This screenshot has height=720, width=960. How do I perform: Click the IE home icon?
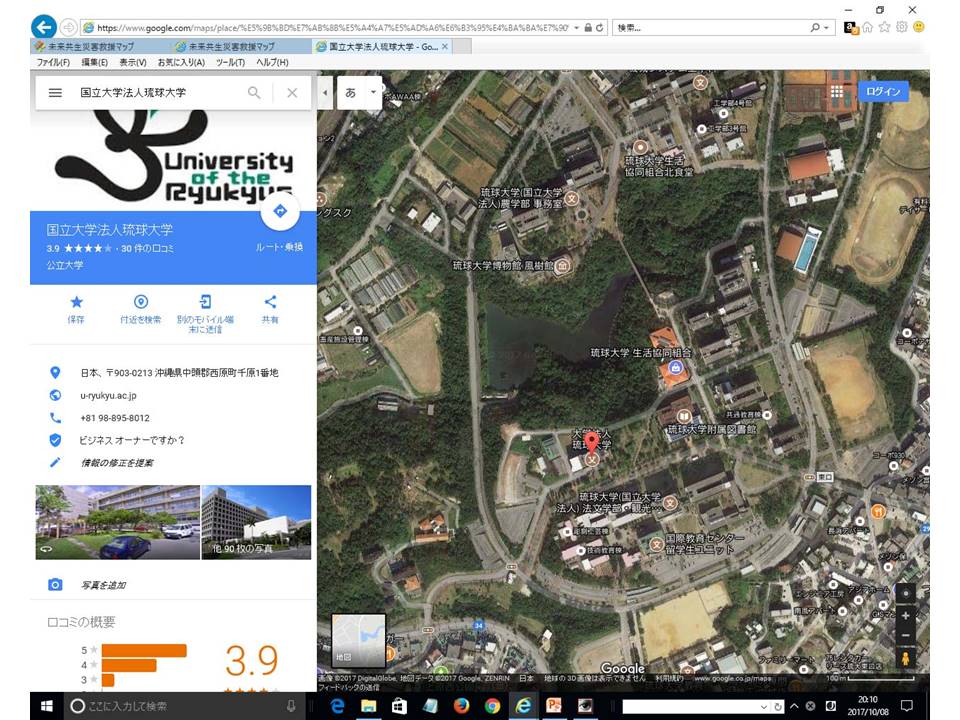coord(868,28)
